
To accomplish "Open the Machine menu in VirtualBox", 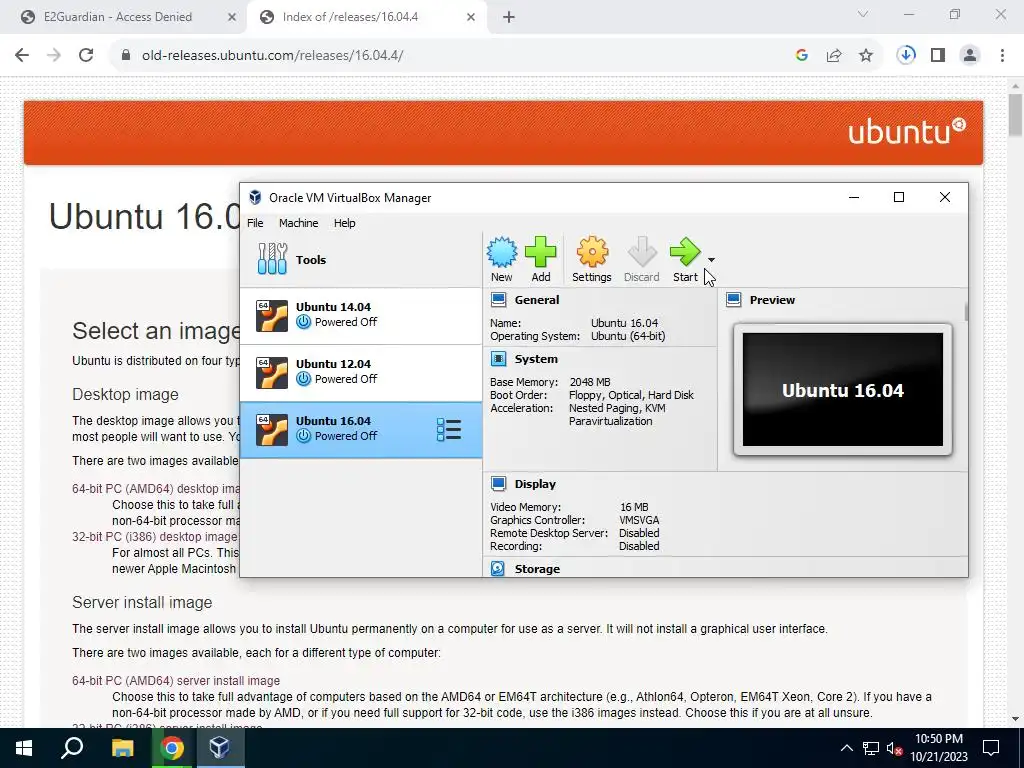I will click(298, 223).
